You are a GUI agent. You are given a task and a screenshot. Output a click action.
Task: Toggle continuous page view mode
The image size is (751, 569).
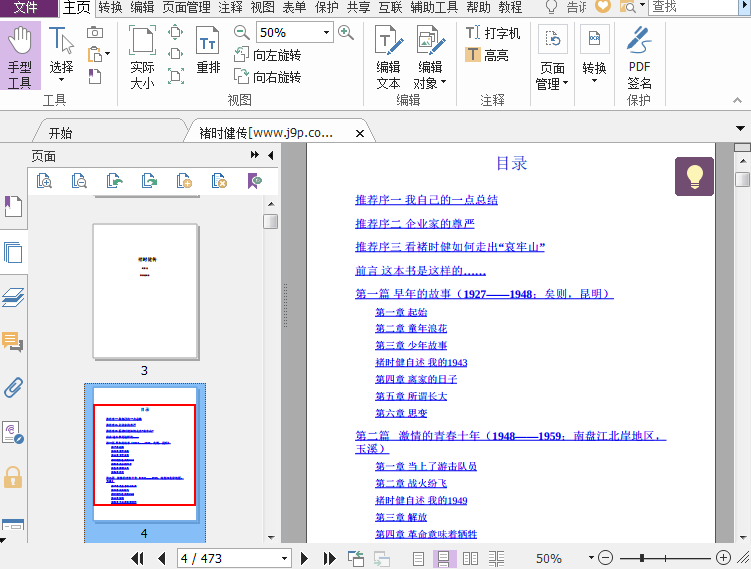click(x=444, y=558)
